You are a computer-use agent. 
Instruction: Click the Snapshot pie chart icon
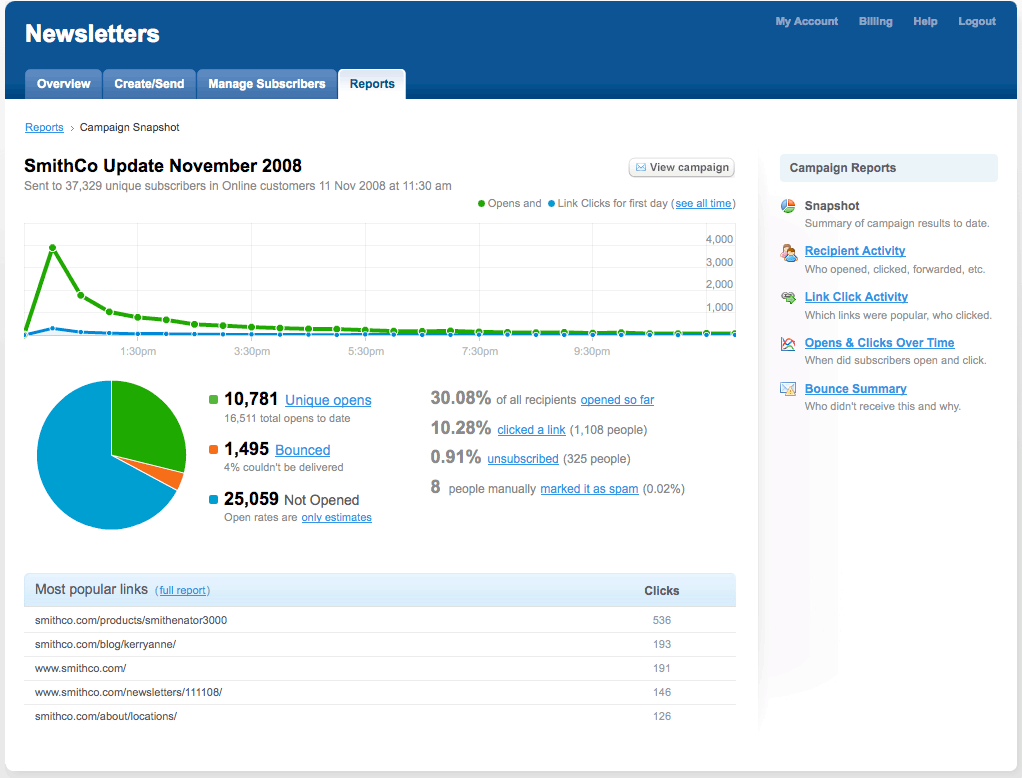coord(788,206)
